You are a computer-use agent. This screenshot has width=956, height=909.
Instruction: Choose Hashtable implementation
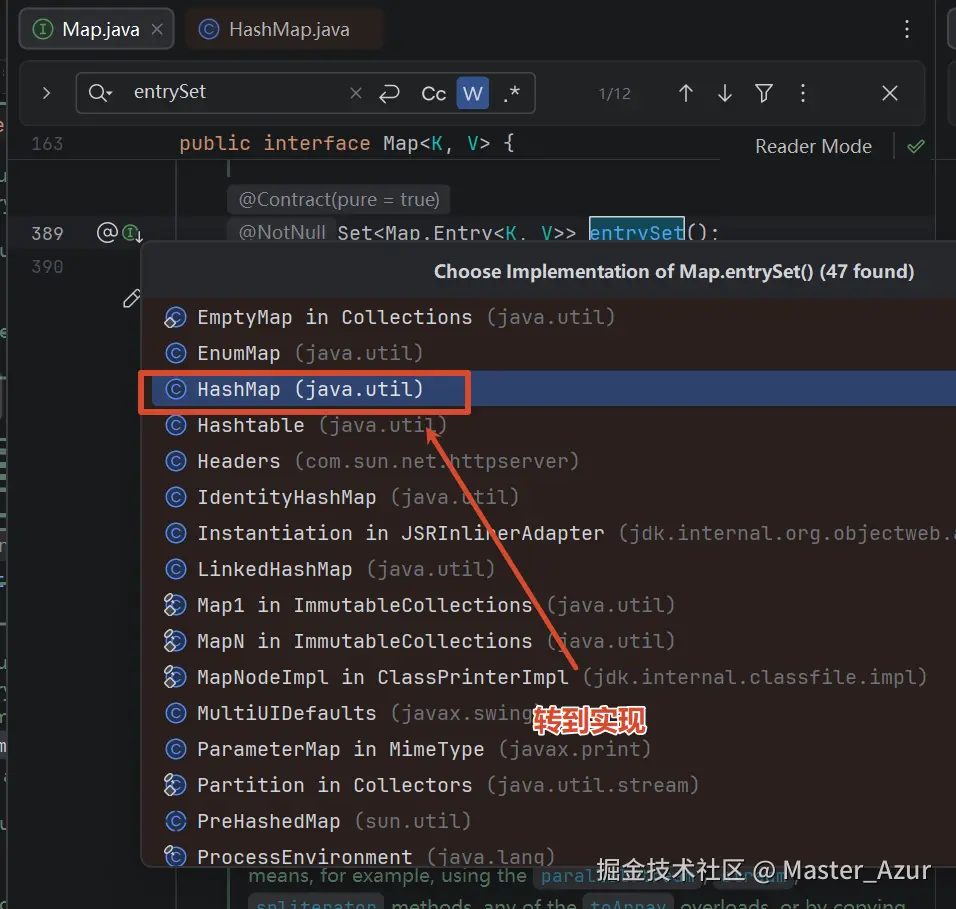[x=548, y=425]
